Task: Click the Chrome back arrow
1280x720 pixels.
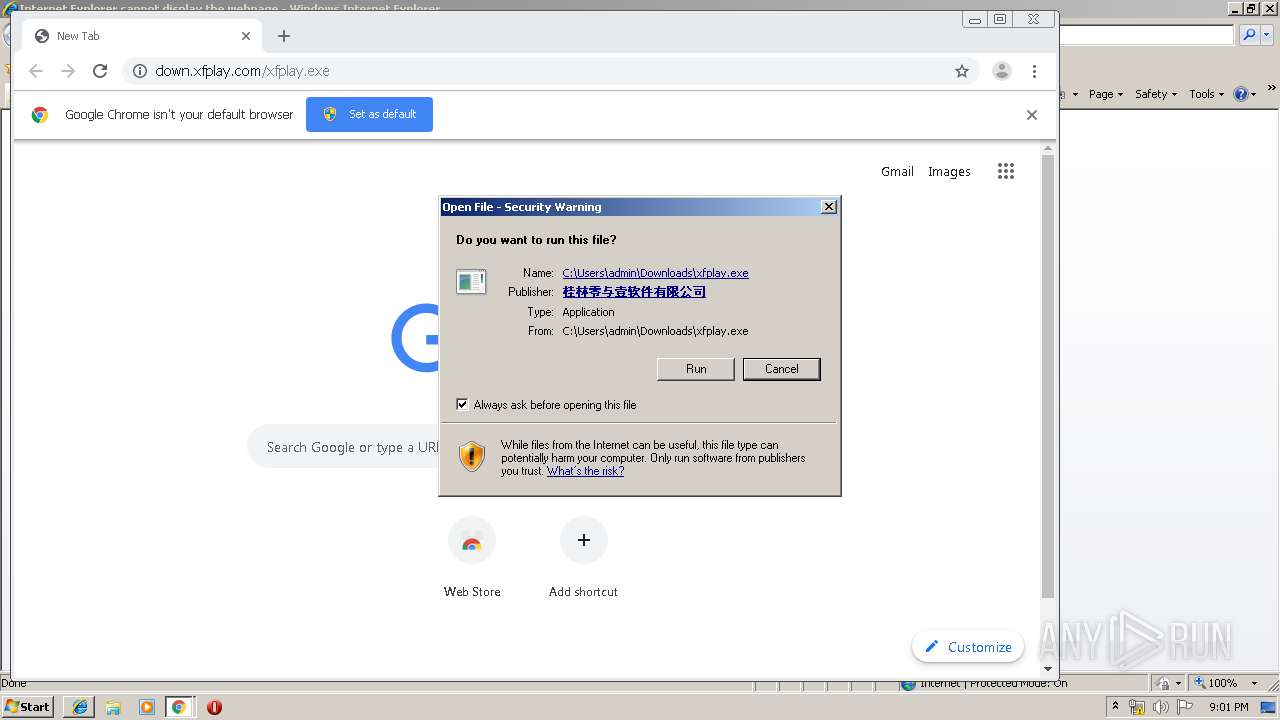Action: point(36,71)
